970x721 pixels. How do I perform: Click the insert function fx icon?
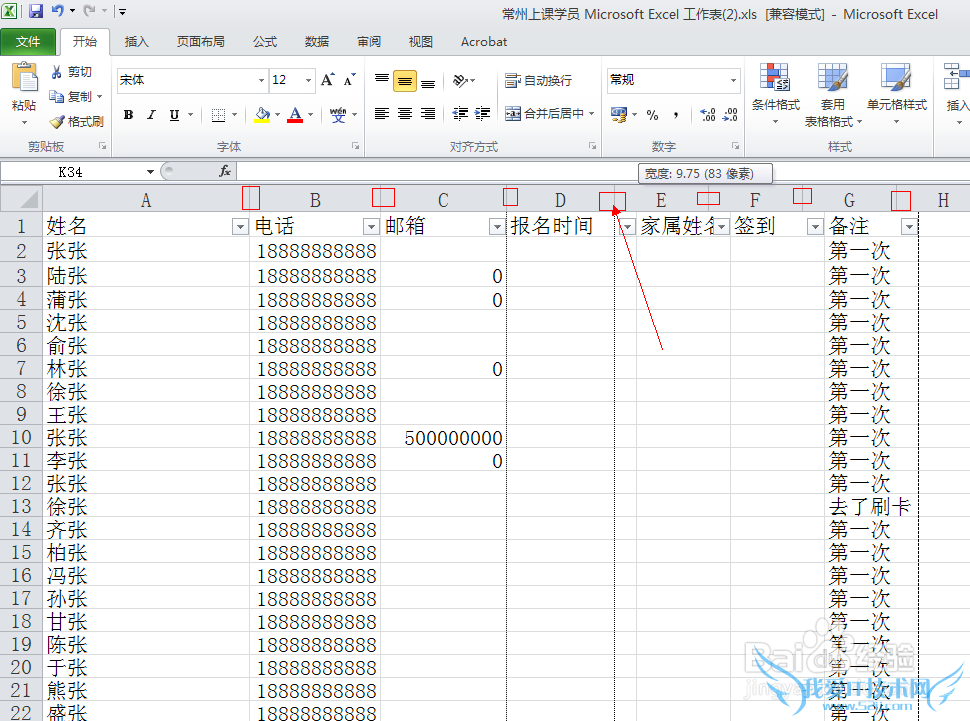[x=225, y=172]
